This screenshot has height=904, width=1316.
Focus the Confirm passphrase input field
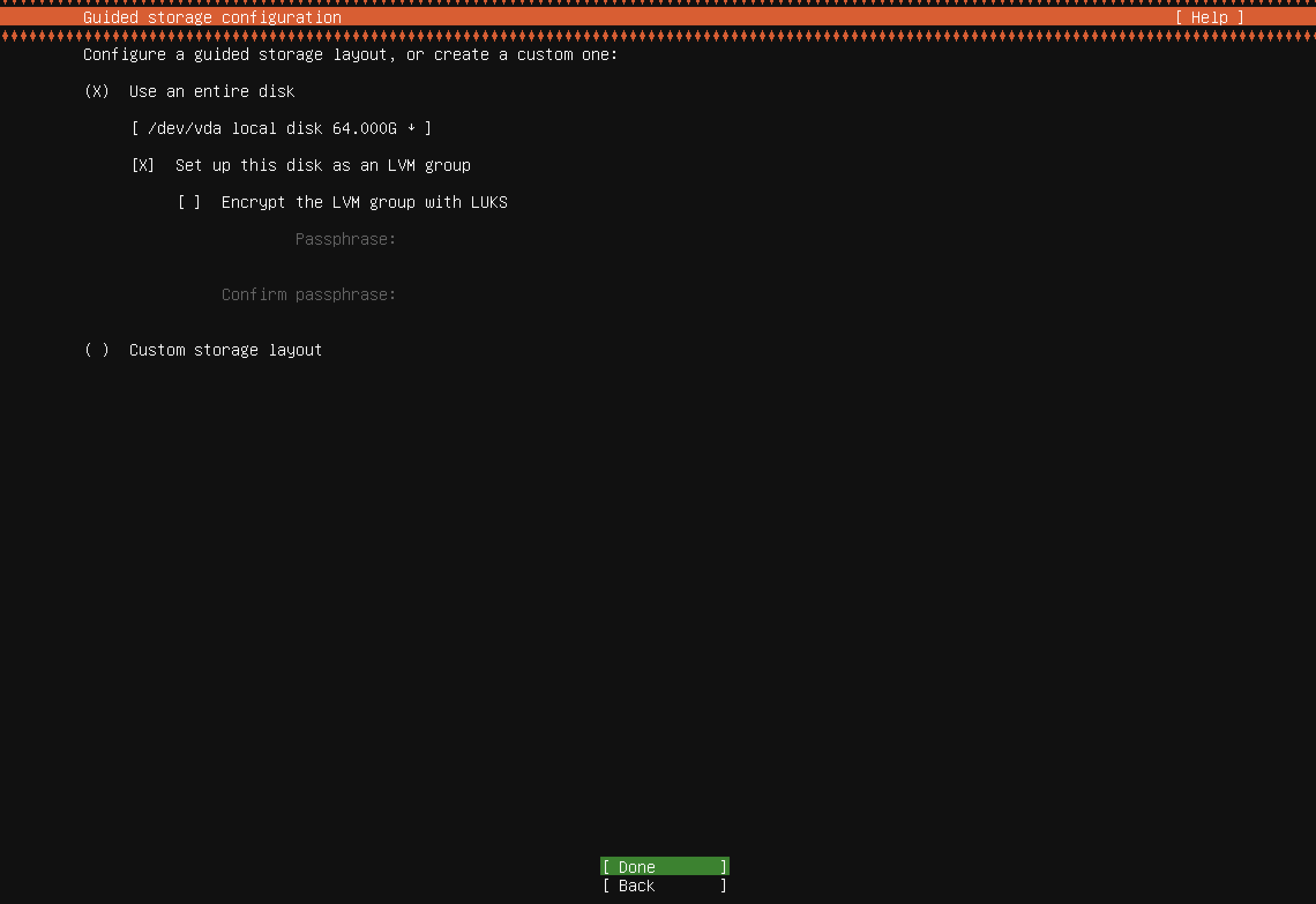point(519,294)
